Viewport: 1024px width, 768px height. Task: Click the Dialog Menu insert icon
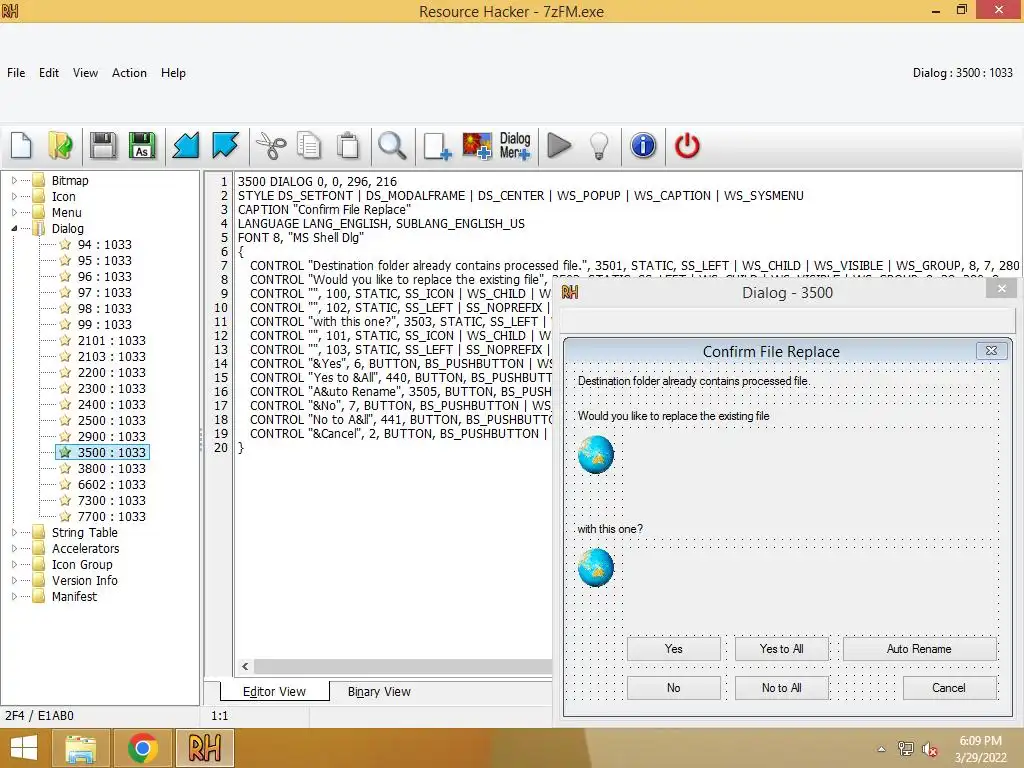(x=515, y=145)
